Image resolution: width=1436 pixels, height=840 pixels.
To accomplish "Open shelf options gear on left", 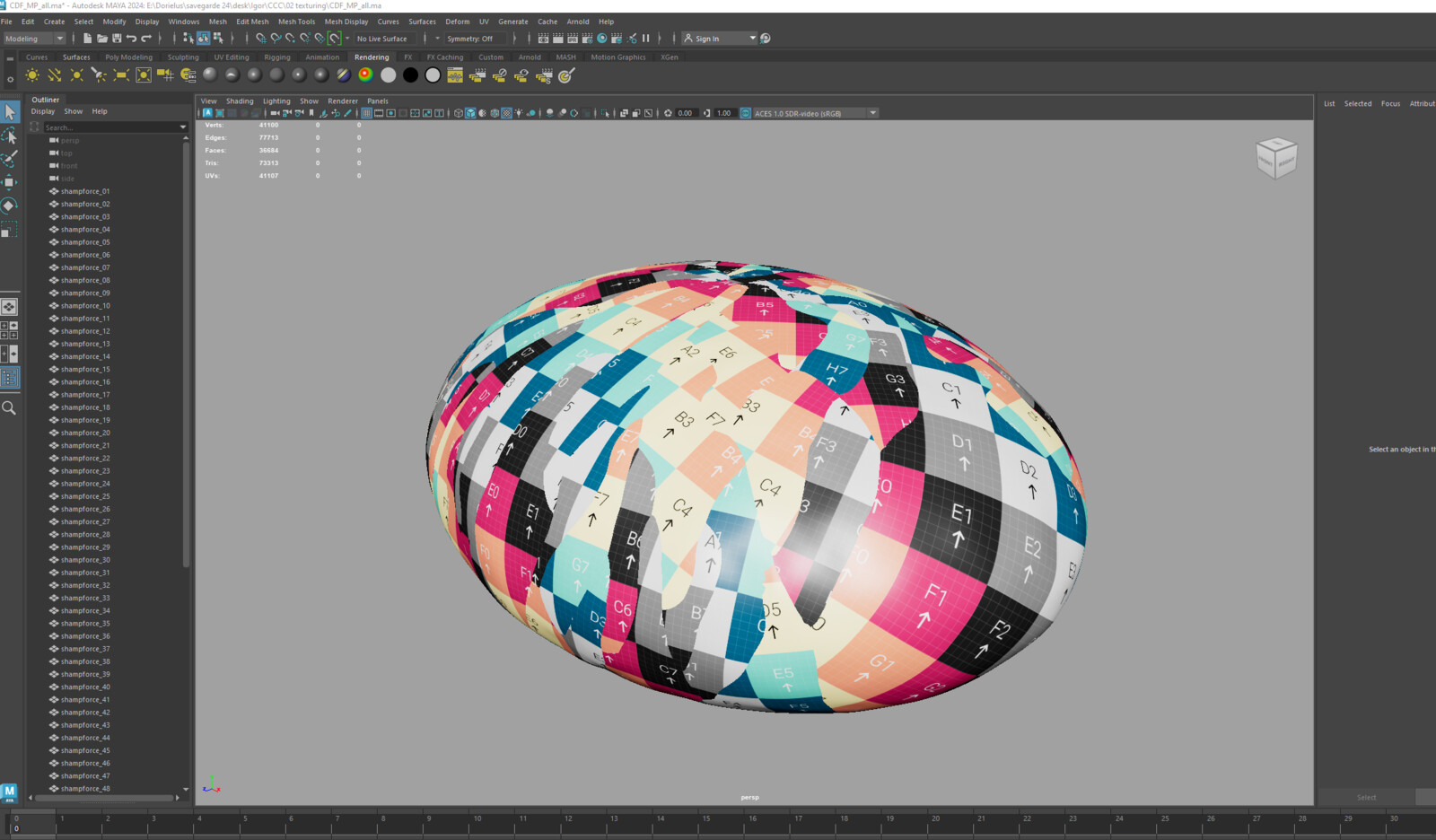I will click(x=10, y=79).
